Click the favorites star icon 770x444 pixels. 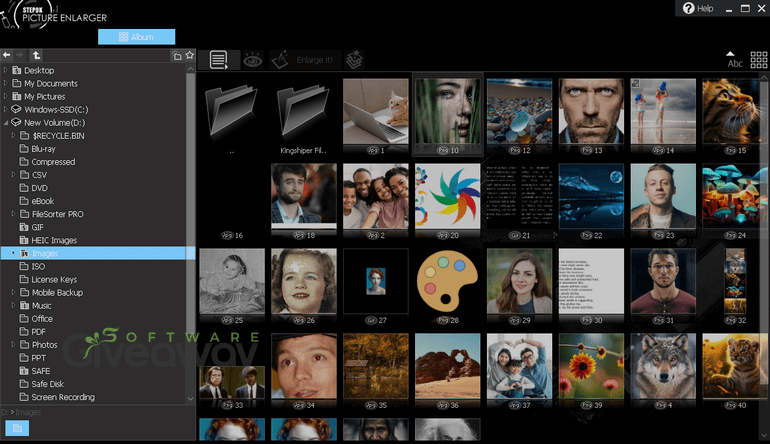click(x=190, y=55)
